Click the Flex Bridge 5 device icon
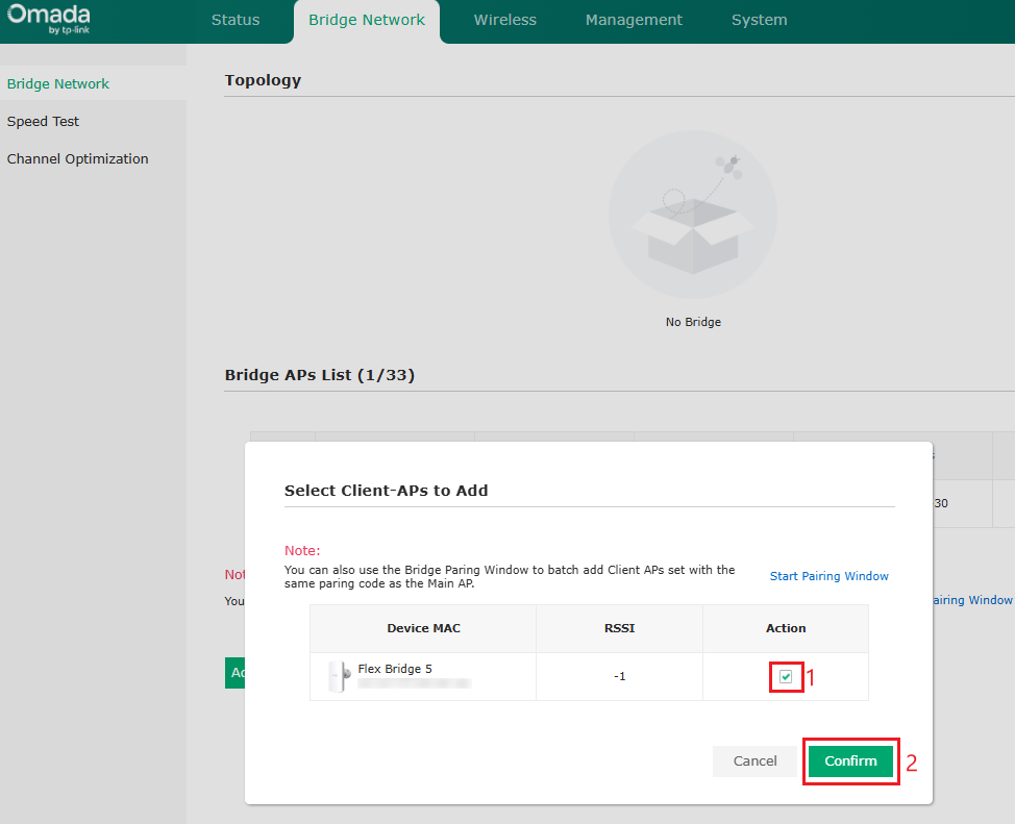The height and width of the screenshot is (824, 1015). (x=339, y=676)
